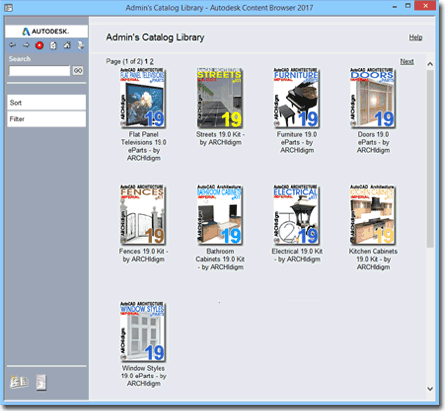Open the Flat Panel Televisions catalog thumbnail

coord(143,98)
